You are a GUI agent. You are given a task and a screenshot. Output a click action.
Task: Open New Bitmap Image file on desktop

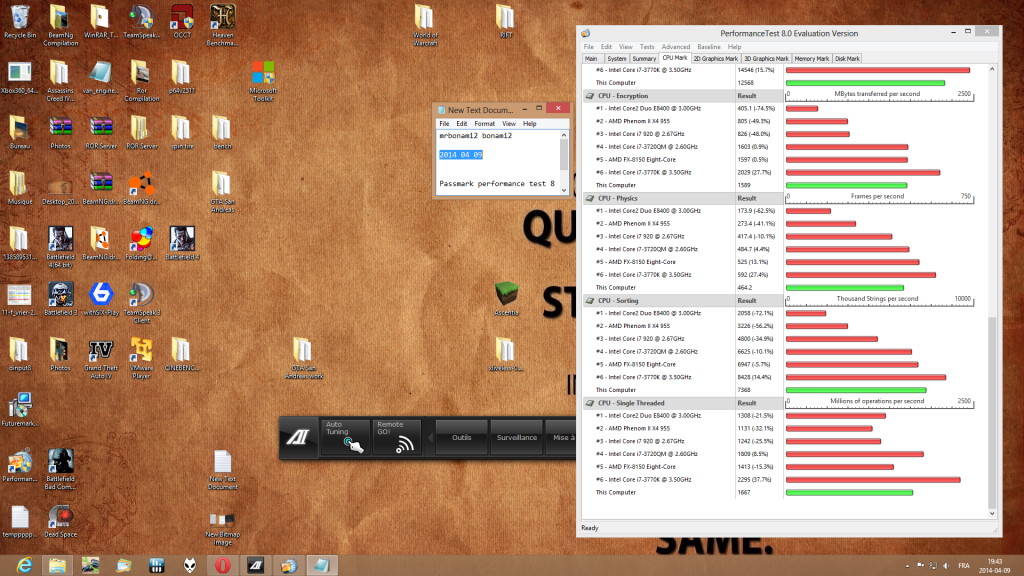coord(223,528)
